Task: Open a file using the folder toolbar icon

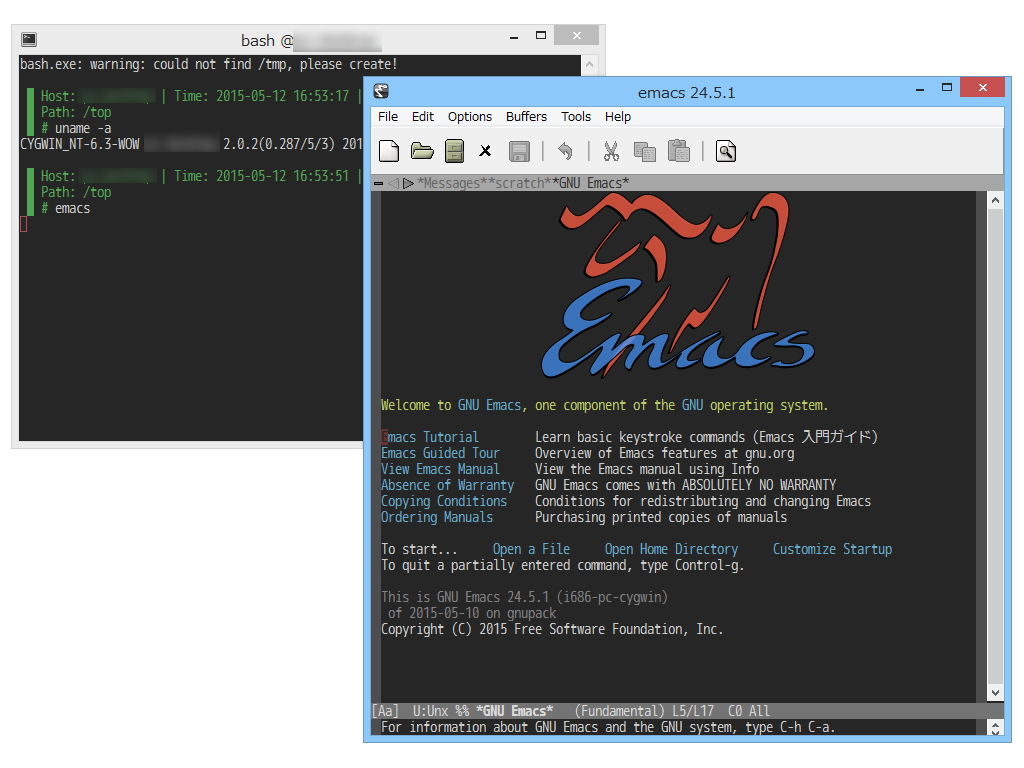Action: pos(422,150)
